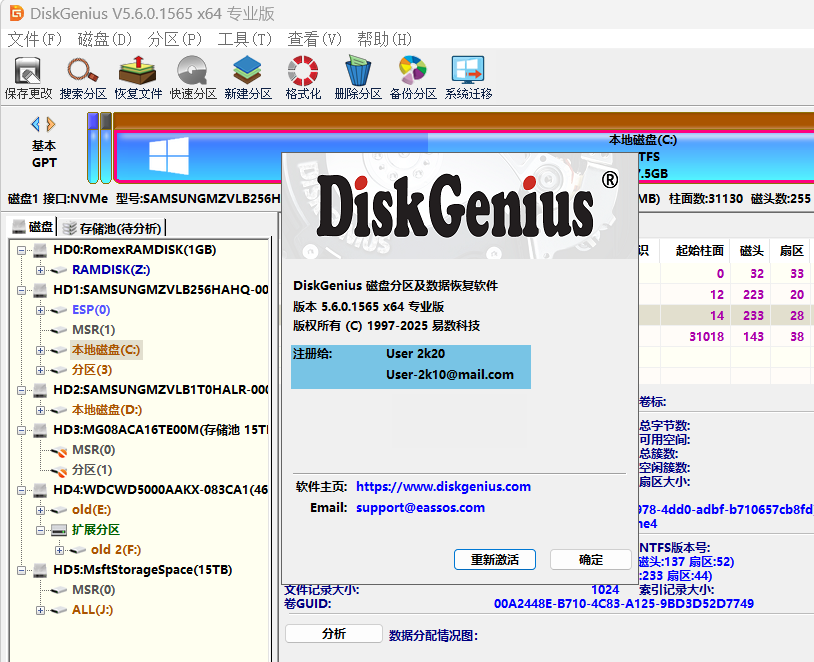Click the 重新激活 reactivate button

tap(495, 560)
